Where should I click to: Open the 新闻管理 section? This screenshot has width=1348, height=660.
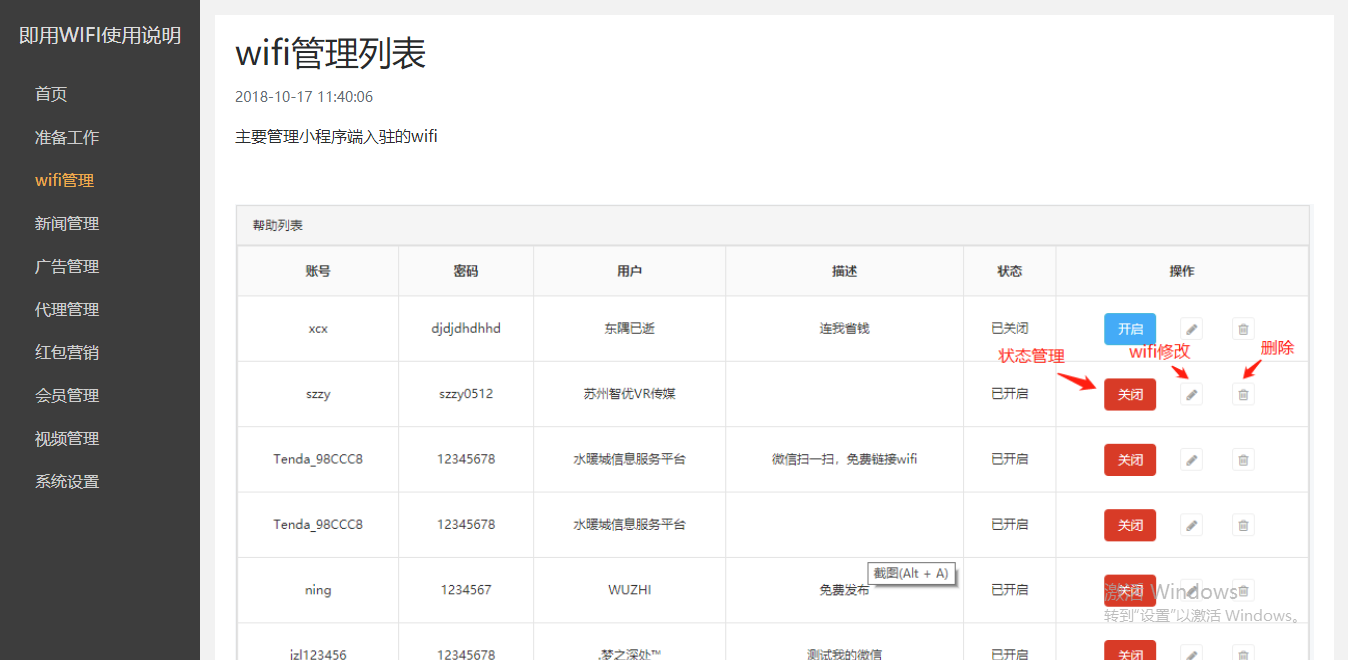[x=67, y=223]
